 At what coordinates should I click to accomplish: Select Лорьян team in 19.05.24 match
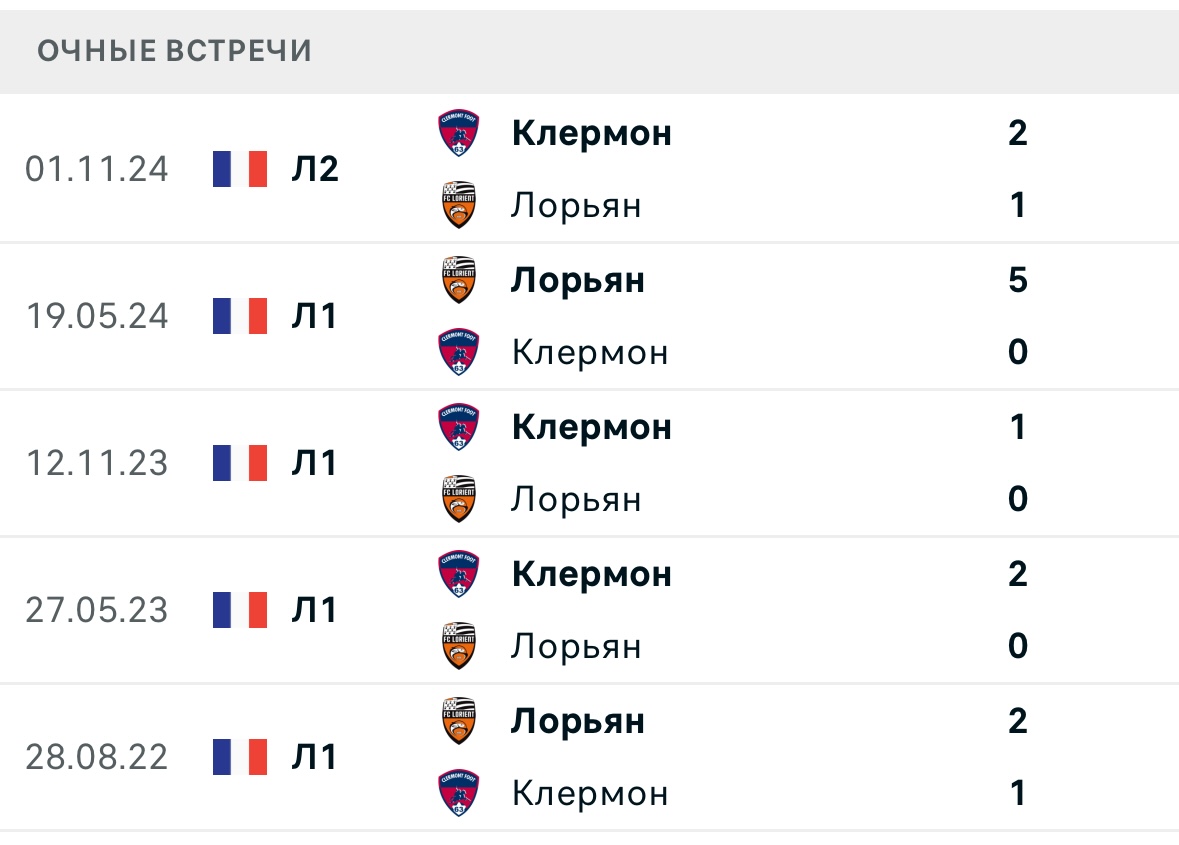click(x=577, y=280)
